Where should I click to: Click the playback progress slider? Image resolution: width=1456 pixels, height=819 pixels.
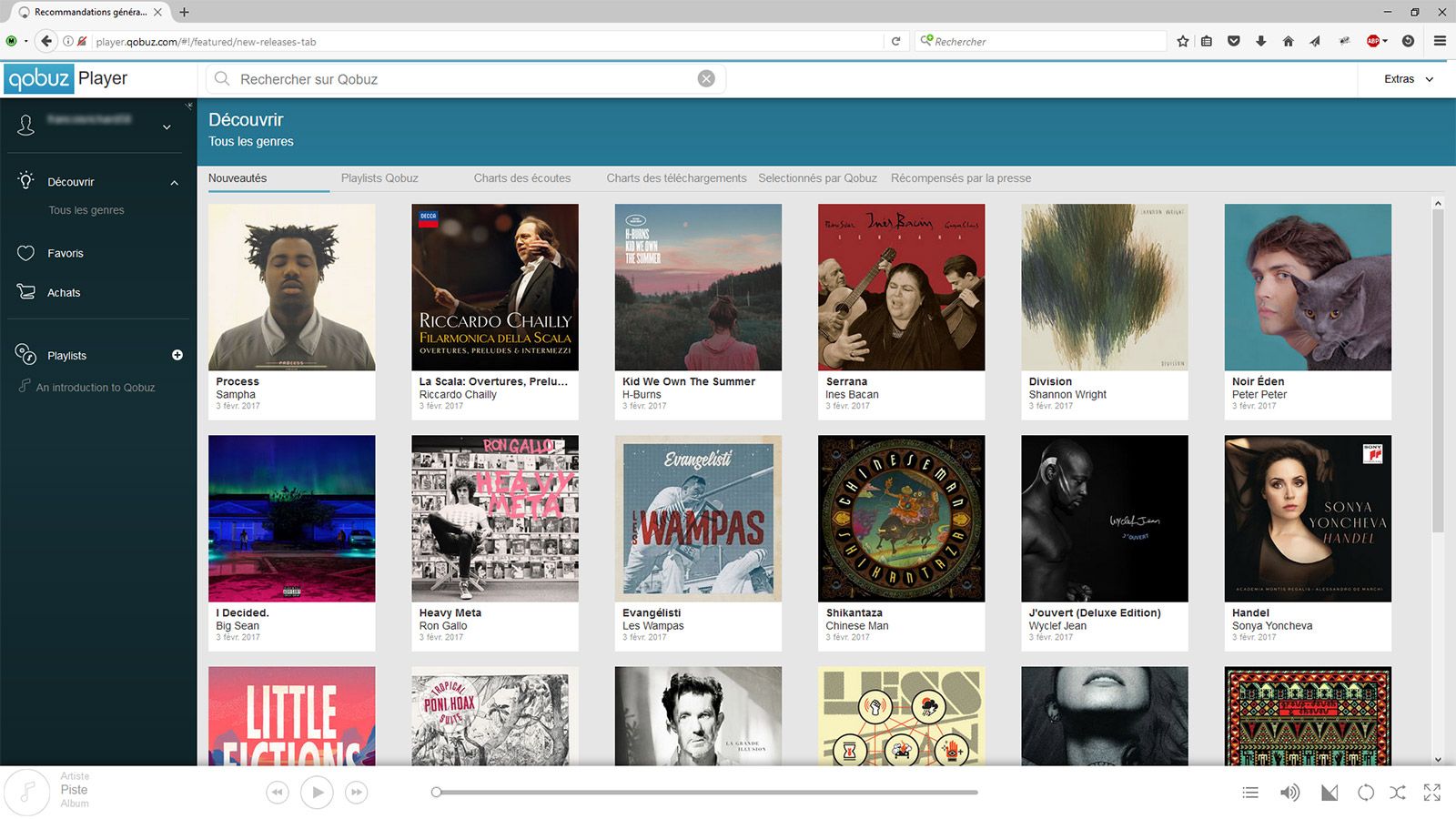[x=705, y=793]
